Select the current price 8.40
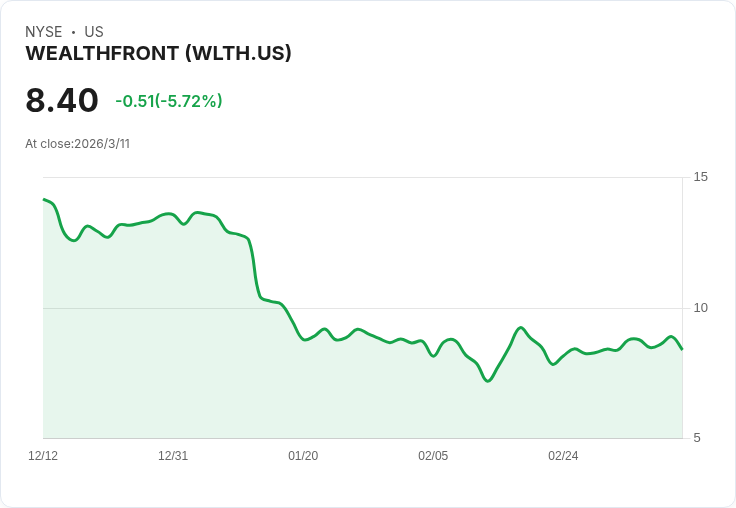 point(62,100)
